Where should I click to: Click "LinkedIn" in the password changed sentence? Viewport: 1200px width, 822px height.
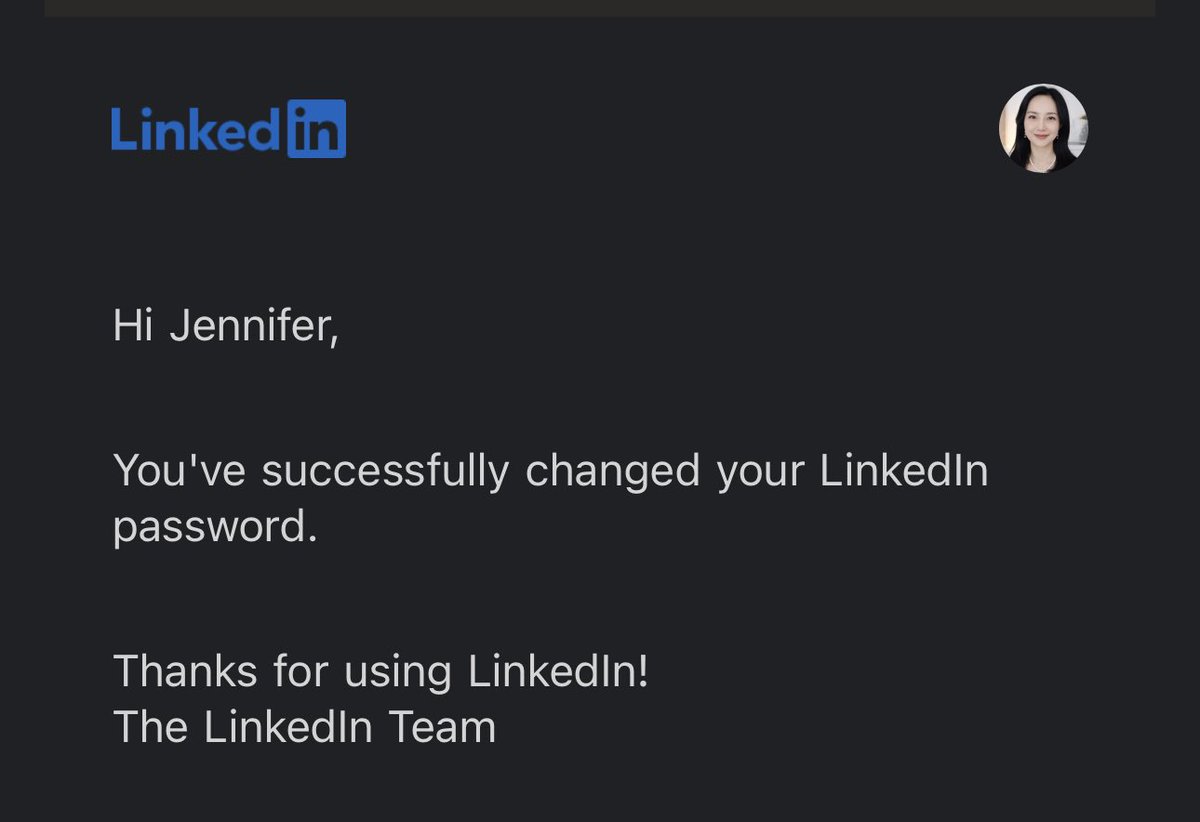coord(904,471)
